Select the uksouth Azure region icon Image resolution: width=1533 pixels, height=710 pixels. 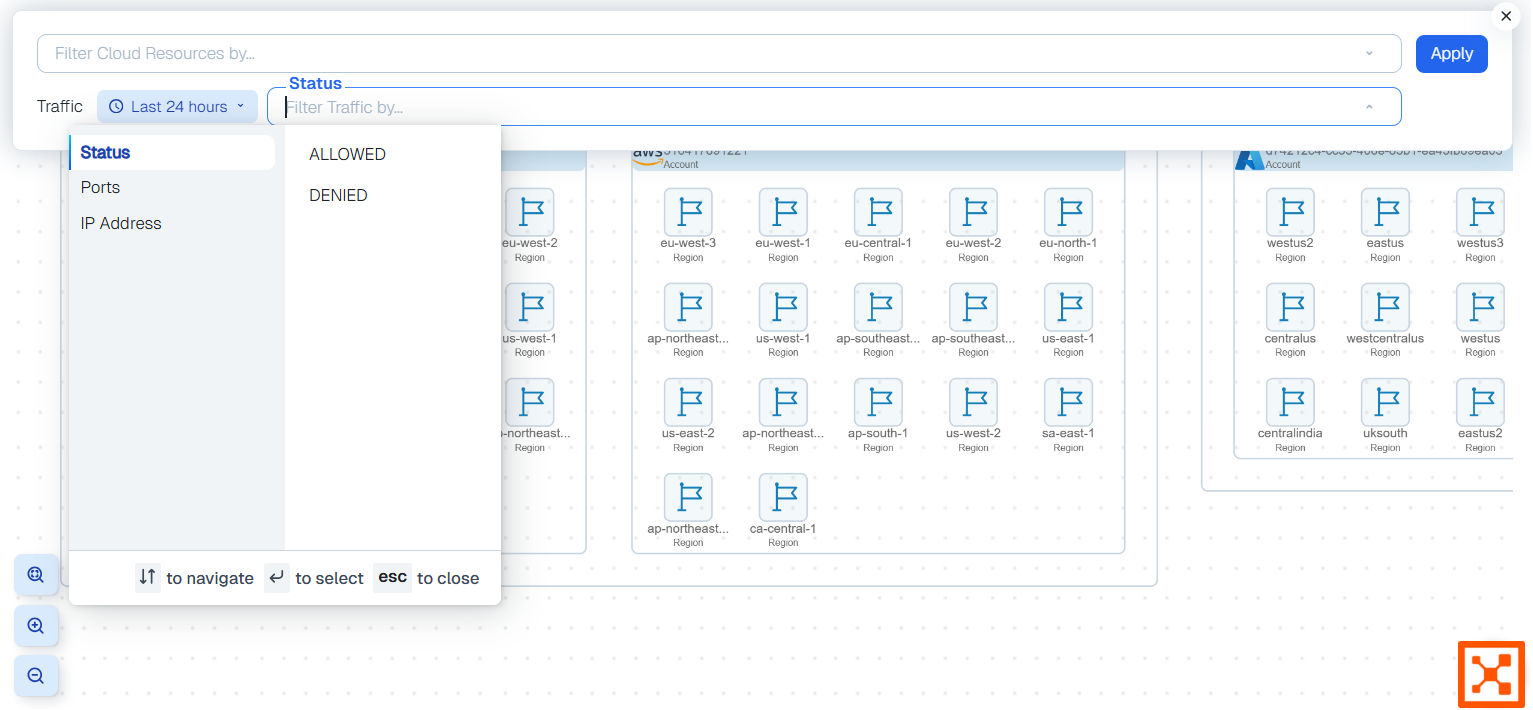click(x=1385, y=402)
